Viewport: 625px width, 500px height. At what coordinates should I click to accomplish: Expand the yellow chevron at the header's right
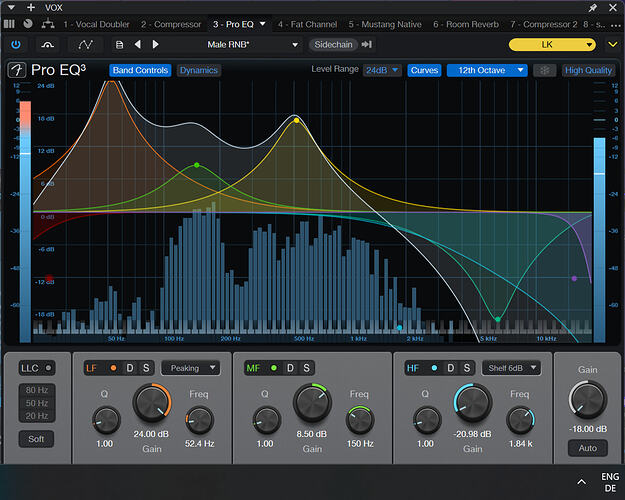click(613, 45)
